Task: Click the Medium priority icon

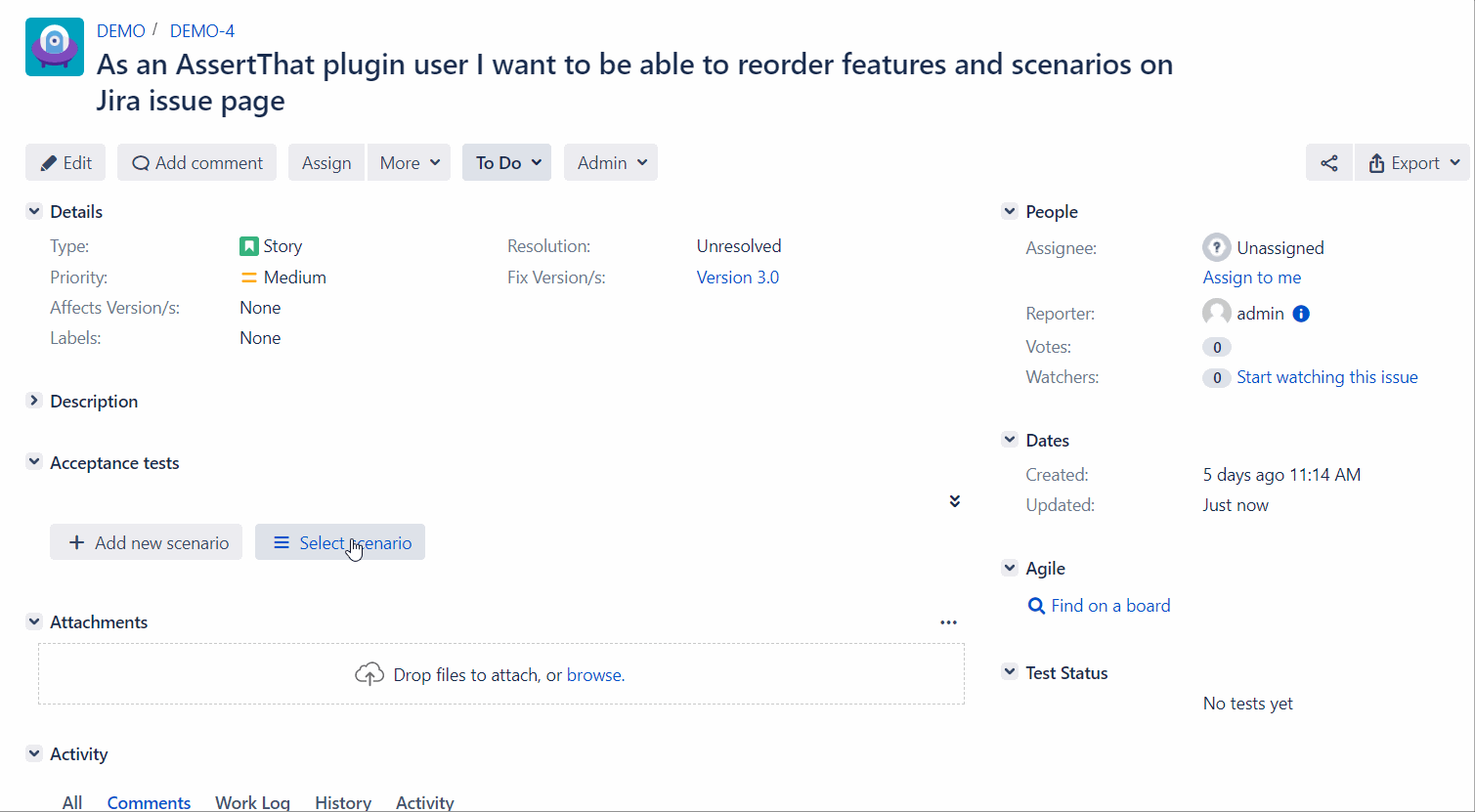Action: (x=249, y=278)
